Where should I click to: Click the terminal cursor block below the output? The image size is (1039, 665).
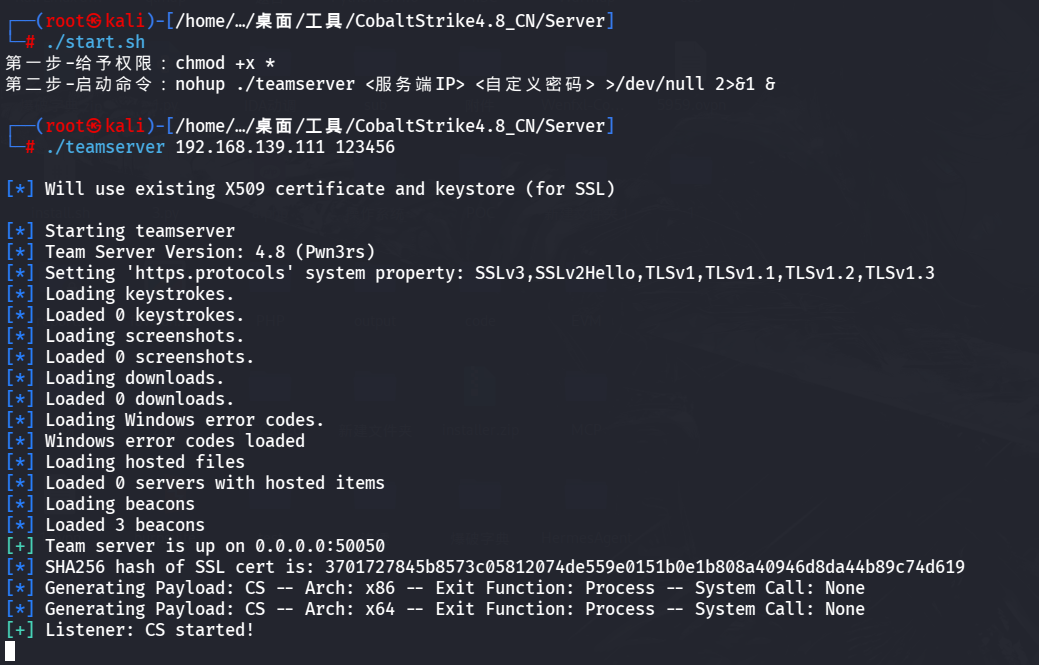(10, 651)
